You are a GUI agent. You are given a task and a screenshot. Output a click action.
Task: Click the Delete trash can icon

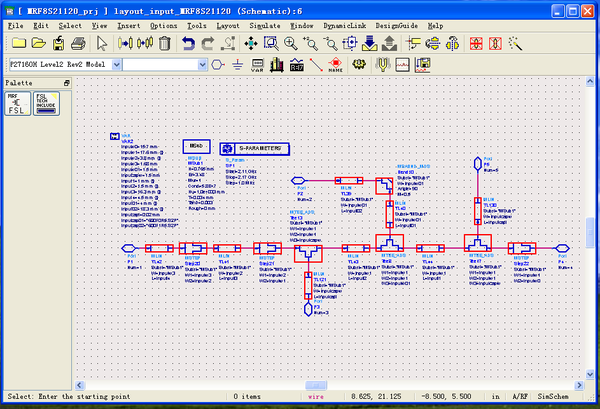tap(163, 43)
